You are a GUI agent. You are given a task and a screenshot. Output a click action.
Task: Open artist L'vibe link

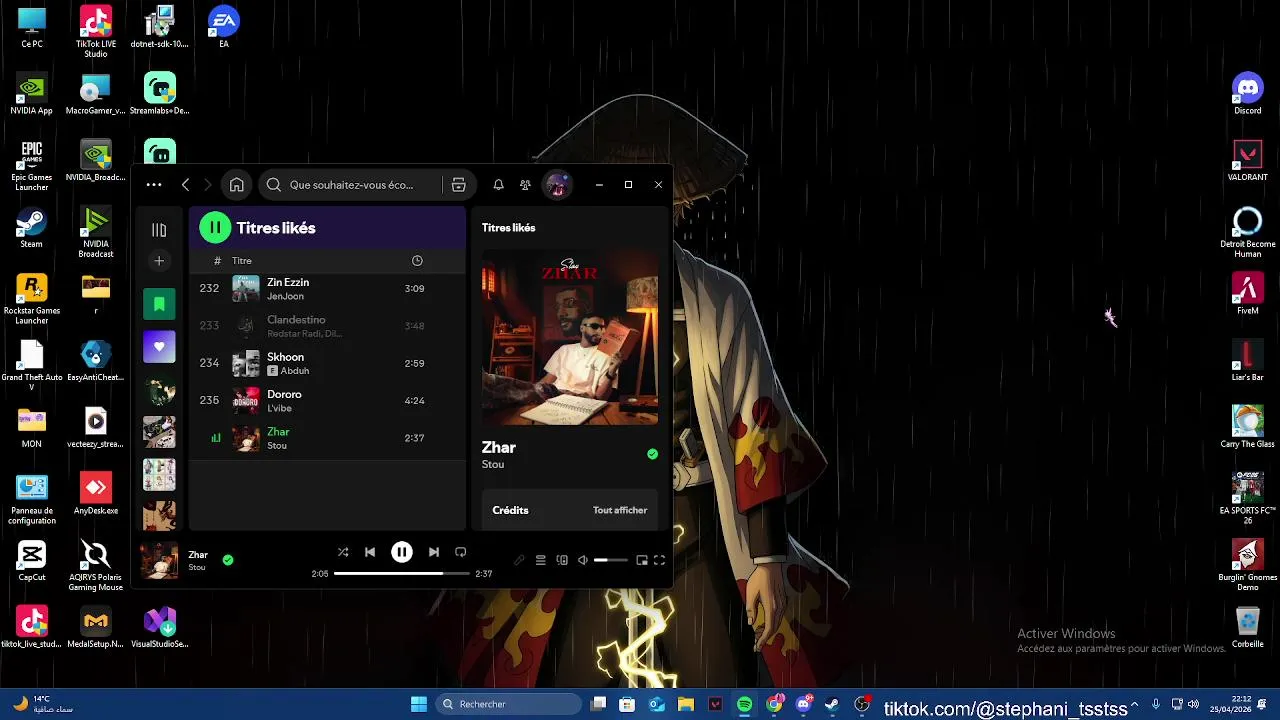coord(279,409)
